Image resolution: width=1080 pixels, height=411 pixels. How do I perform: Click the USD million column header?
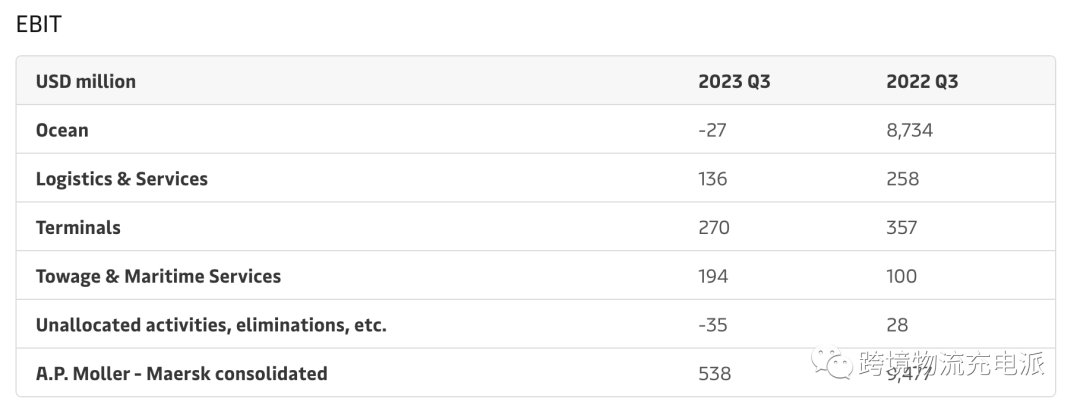pyautogui.click(x=85, y=81)
